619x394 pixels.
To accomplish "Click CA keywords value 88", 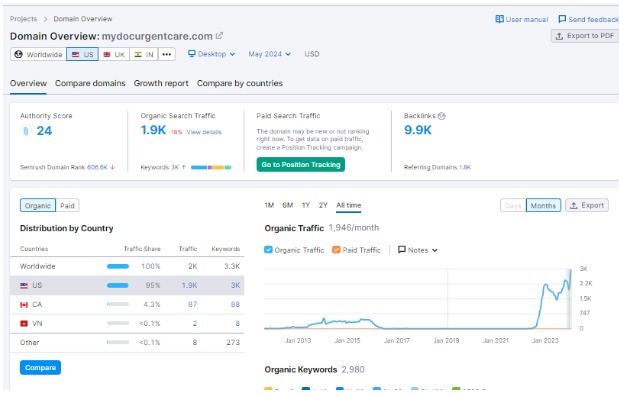I will [235, 304].
